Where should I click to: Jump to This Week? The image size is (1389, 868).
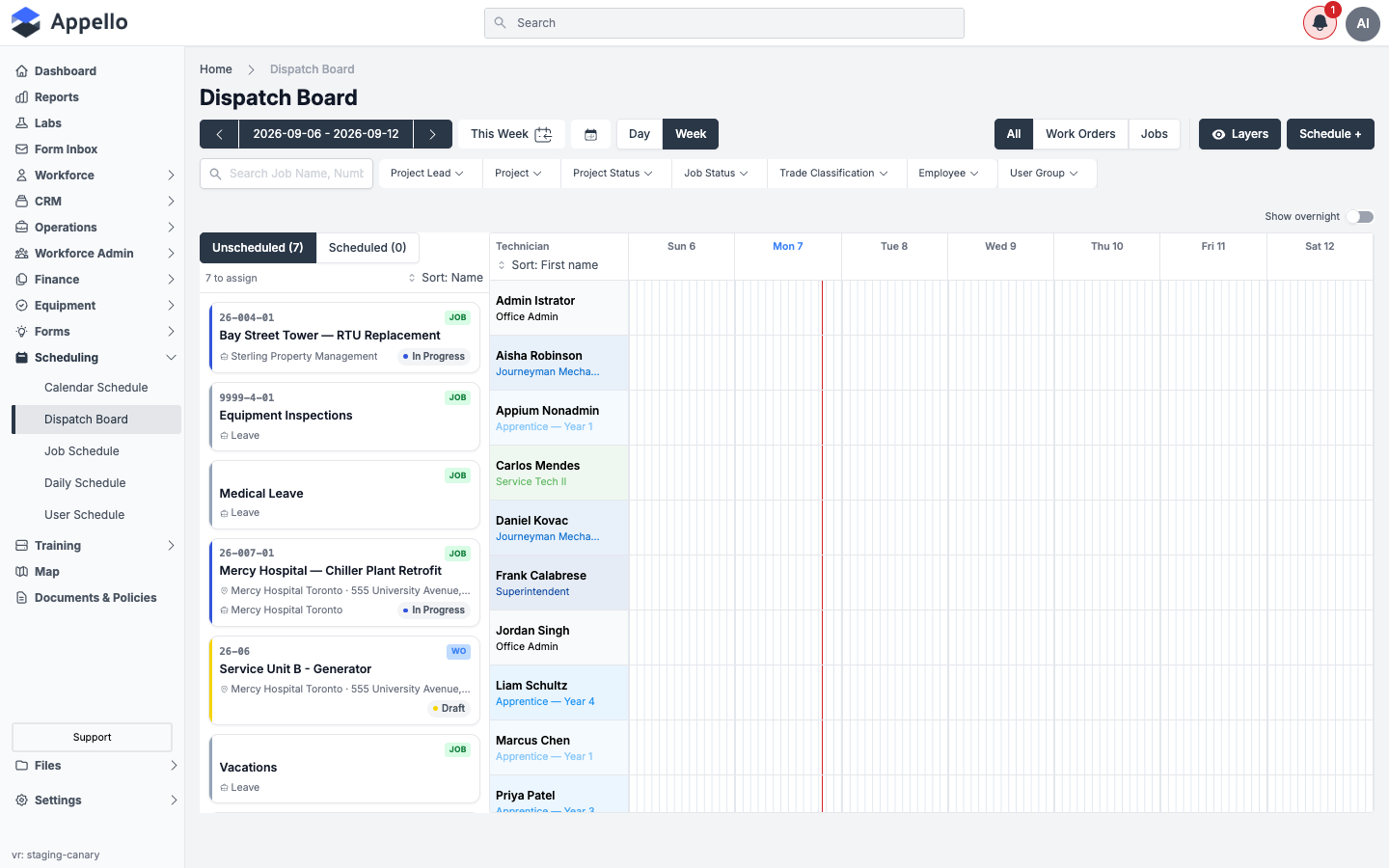(x=511, y=134)
